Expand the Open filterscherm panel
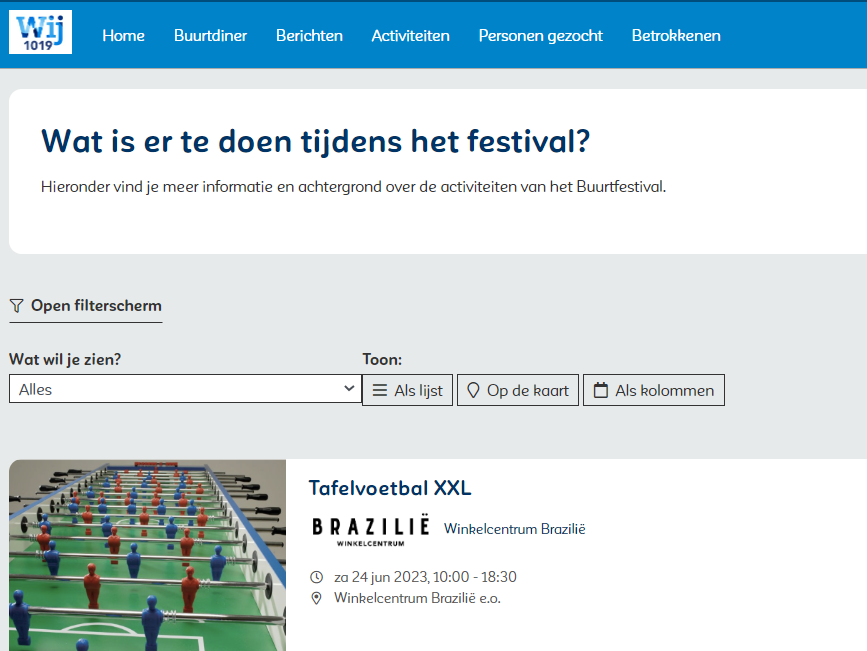 tap(95, 306)
